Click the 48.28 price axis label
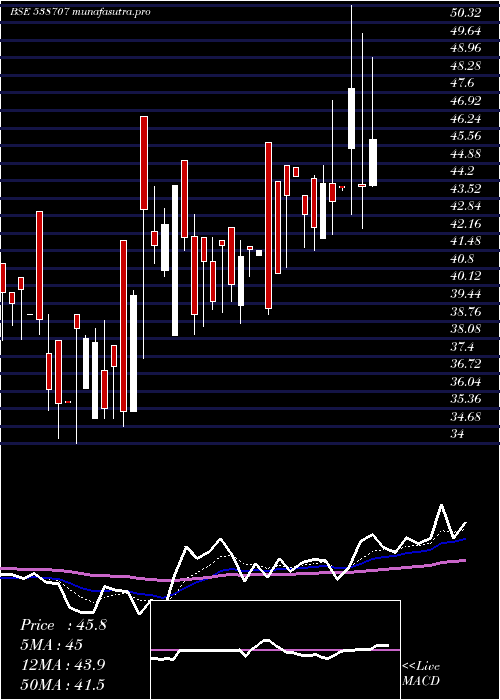Viewport: 500px width, 700px height. tap(466, 66)
